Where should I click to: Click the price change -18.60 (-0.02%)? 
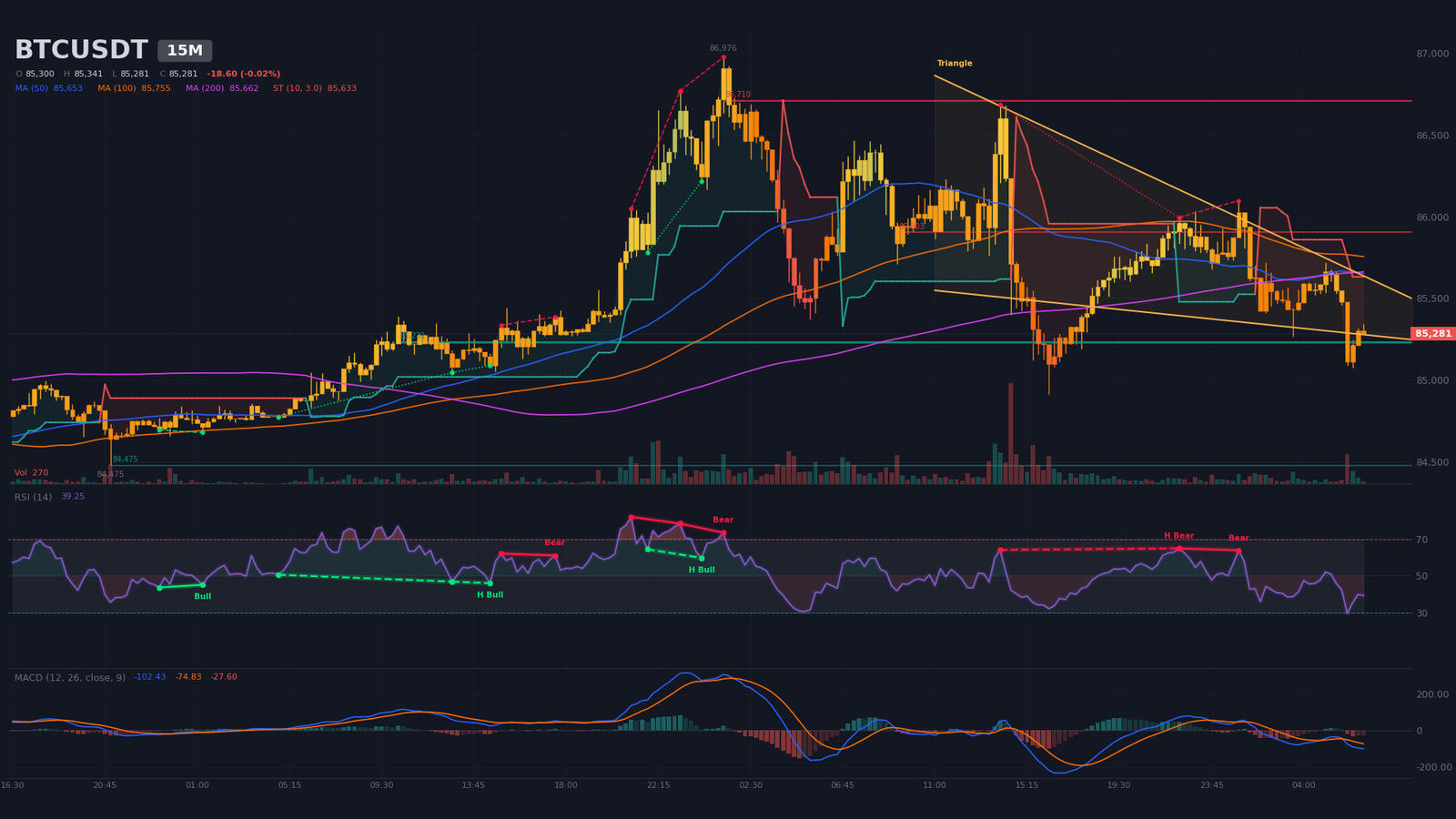click(x=243, y=74)
